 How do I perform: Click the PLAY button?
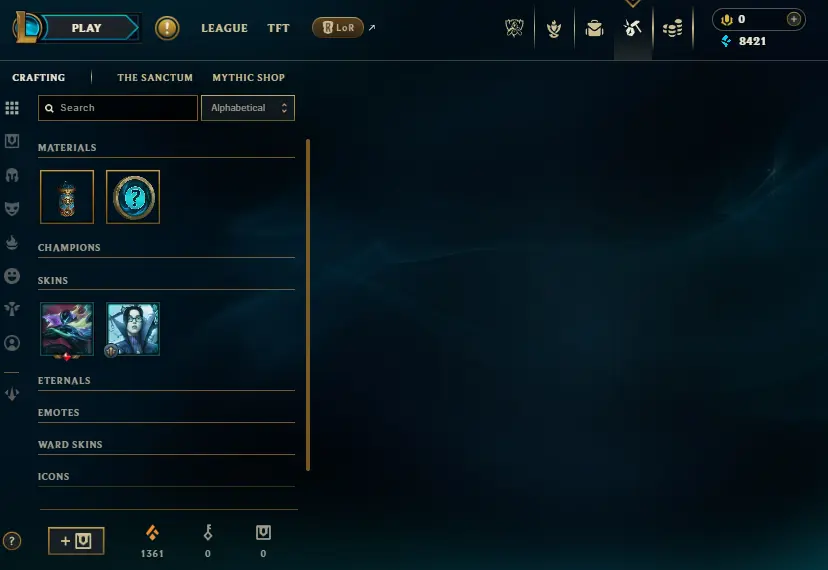86,28
